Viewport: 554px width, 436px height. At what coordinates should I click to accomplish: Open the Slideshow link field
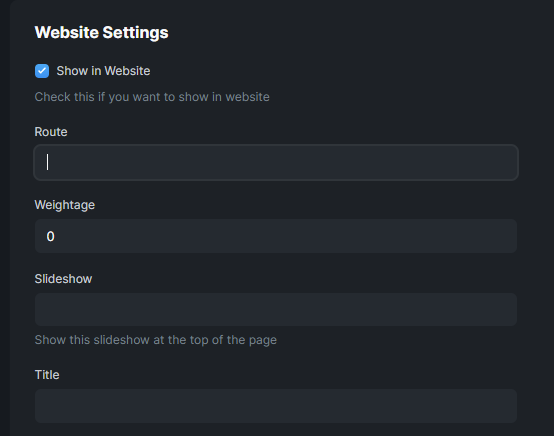pyautogui.click(x=276, y=310)
